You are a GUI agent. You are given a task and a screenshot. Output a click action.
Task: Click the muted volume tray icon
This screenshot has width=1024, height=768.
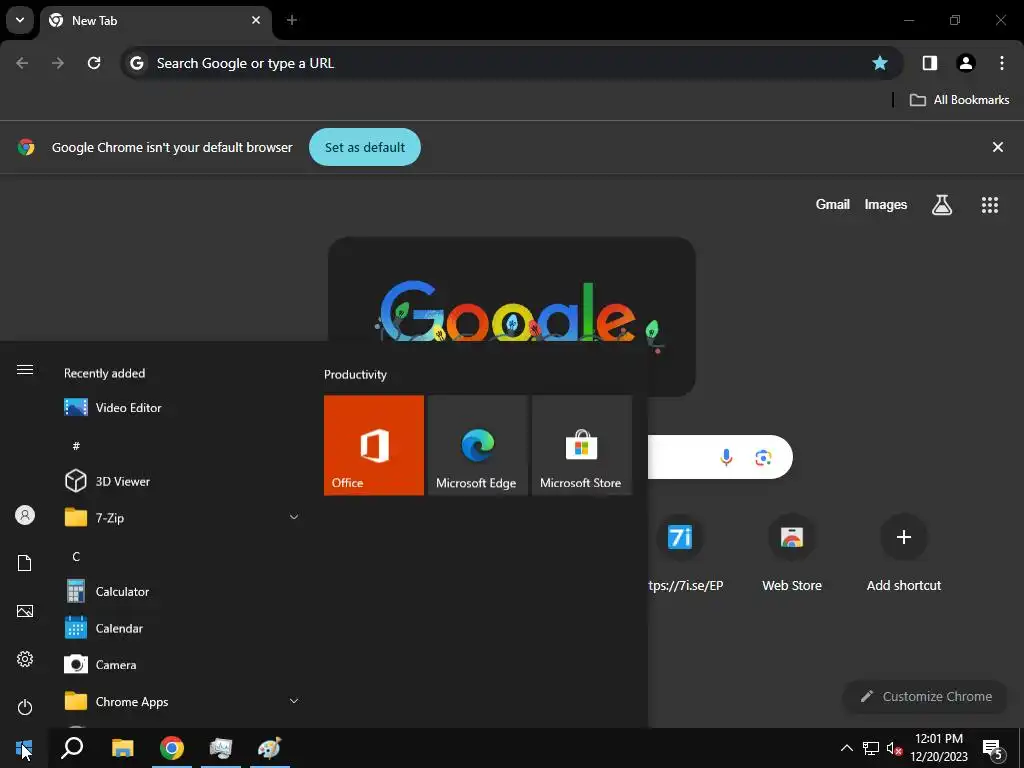894,748
